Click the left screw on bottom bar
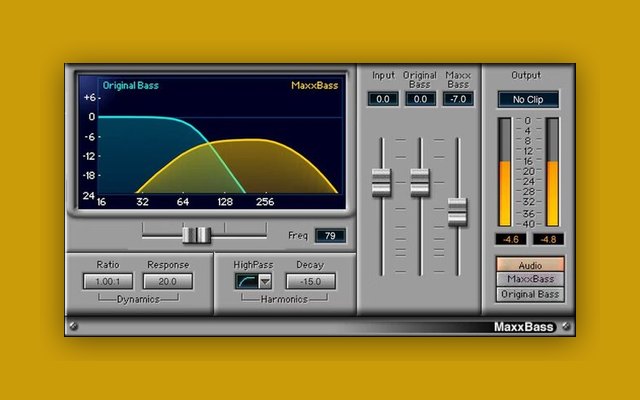Image resolution: width=640 pixels, height=400 pixels. [x=73, y=326]
